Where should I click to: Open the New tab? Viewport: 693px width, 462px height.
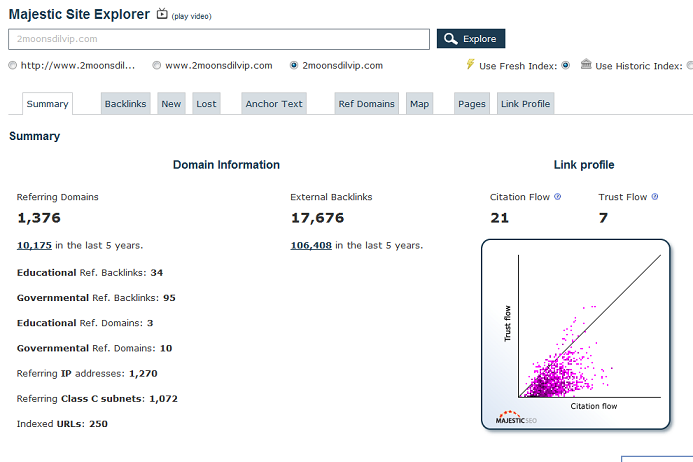point(171,104)
